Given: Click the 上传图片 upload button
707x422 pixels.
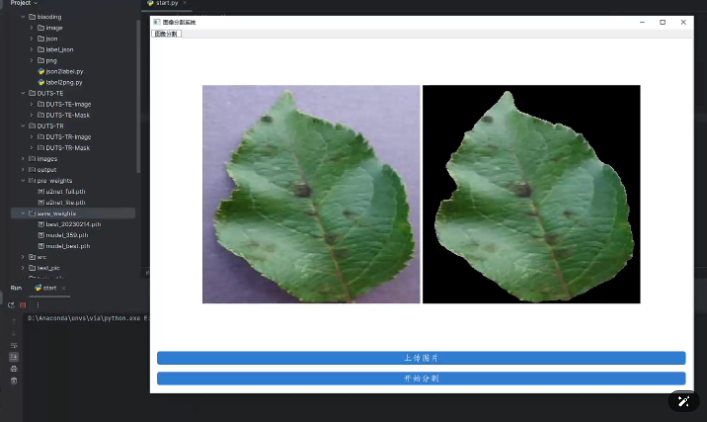Looking at the screenshot, I should tap(421, 358).
